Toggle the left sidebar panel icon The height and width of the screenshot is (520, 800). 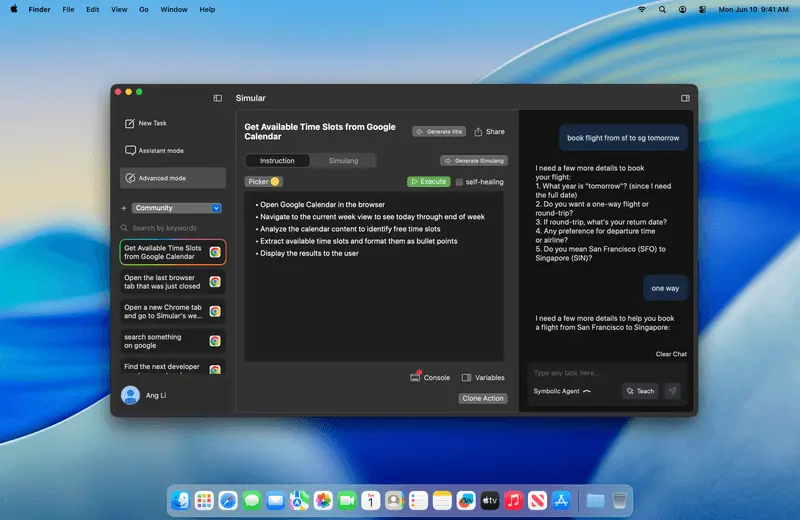click(218, 98)
